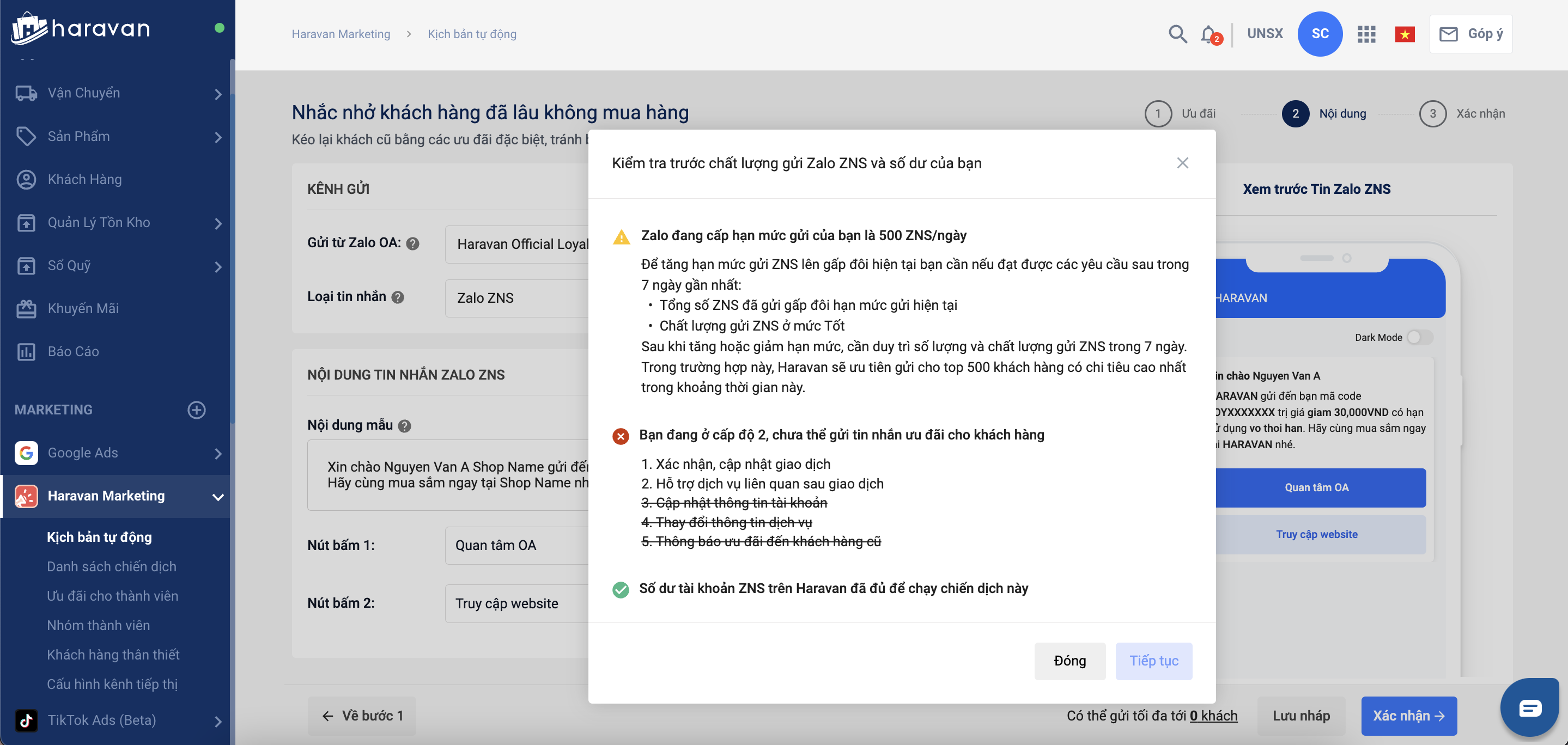Viewport: 1568px width, 745px height.
Task: Click the Nút bấm 2 input field
Action: click(517, 603)
